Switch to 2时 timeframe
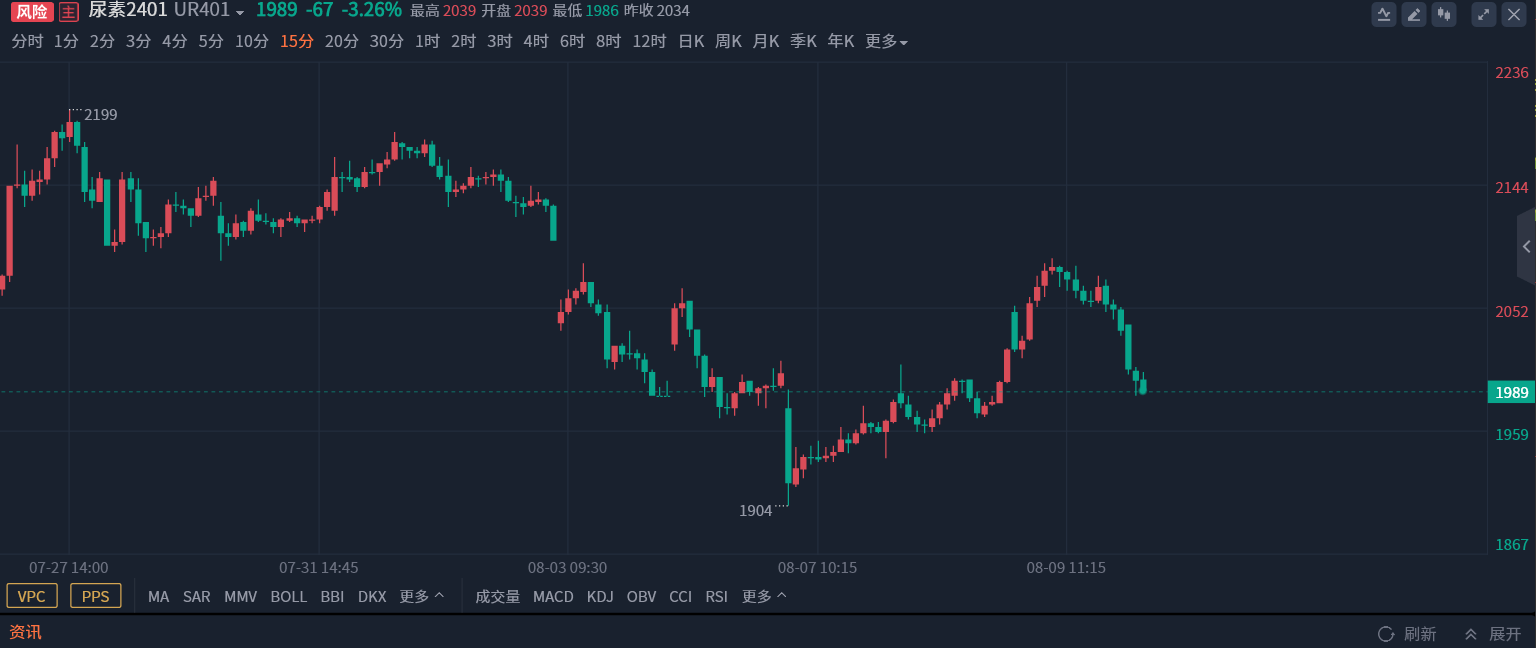 [463, 42]
